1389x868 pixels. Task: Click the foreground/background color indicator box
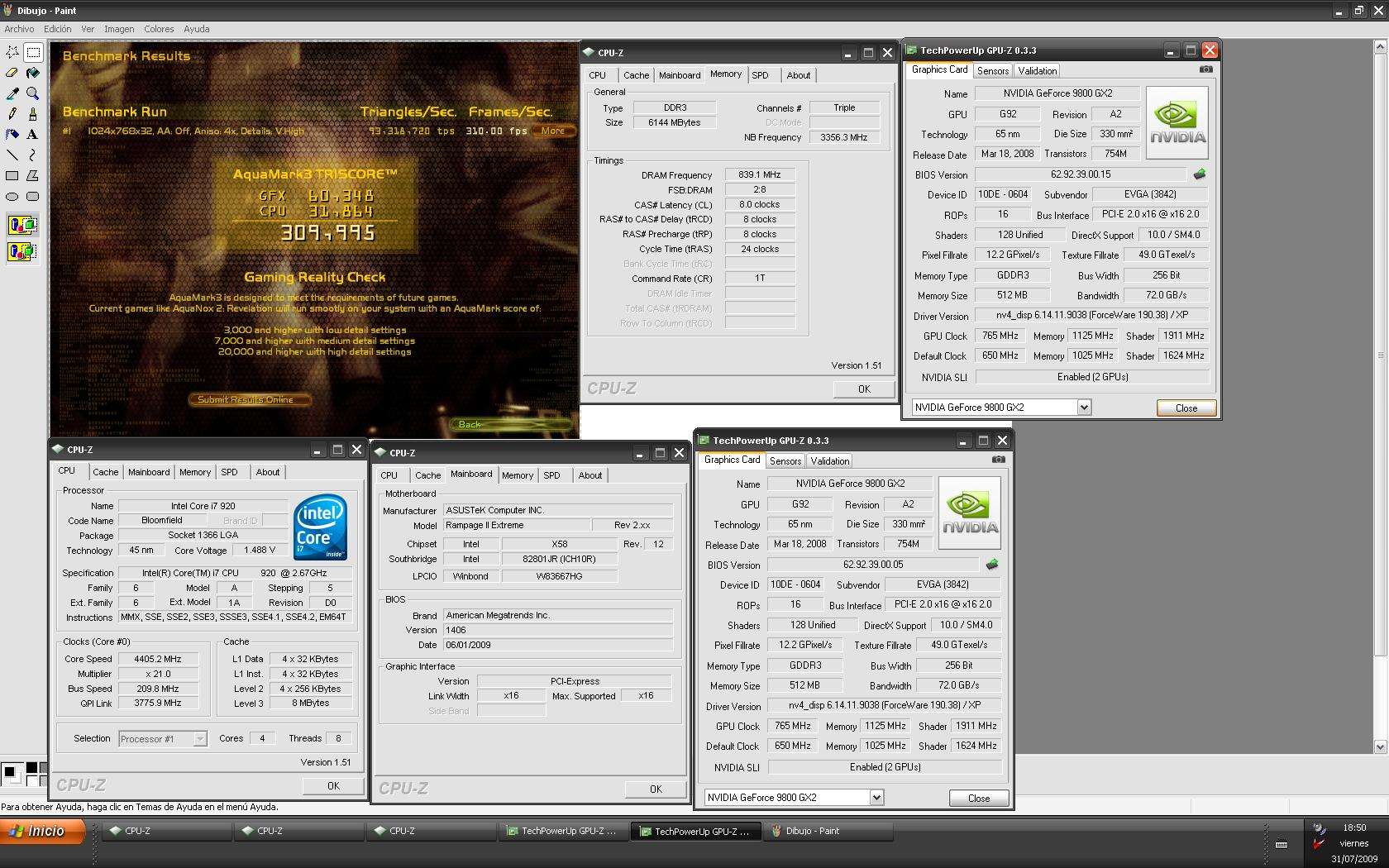pyautogui.click(x=12, y=774)
